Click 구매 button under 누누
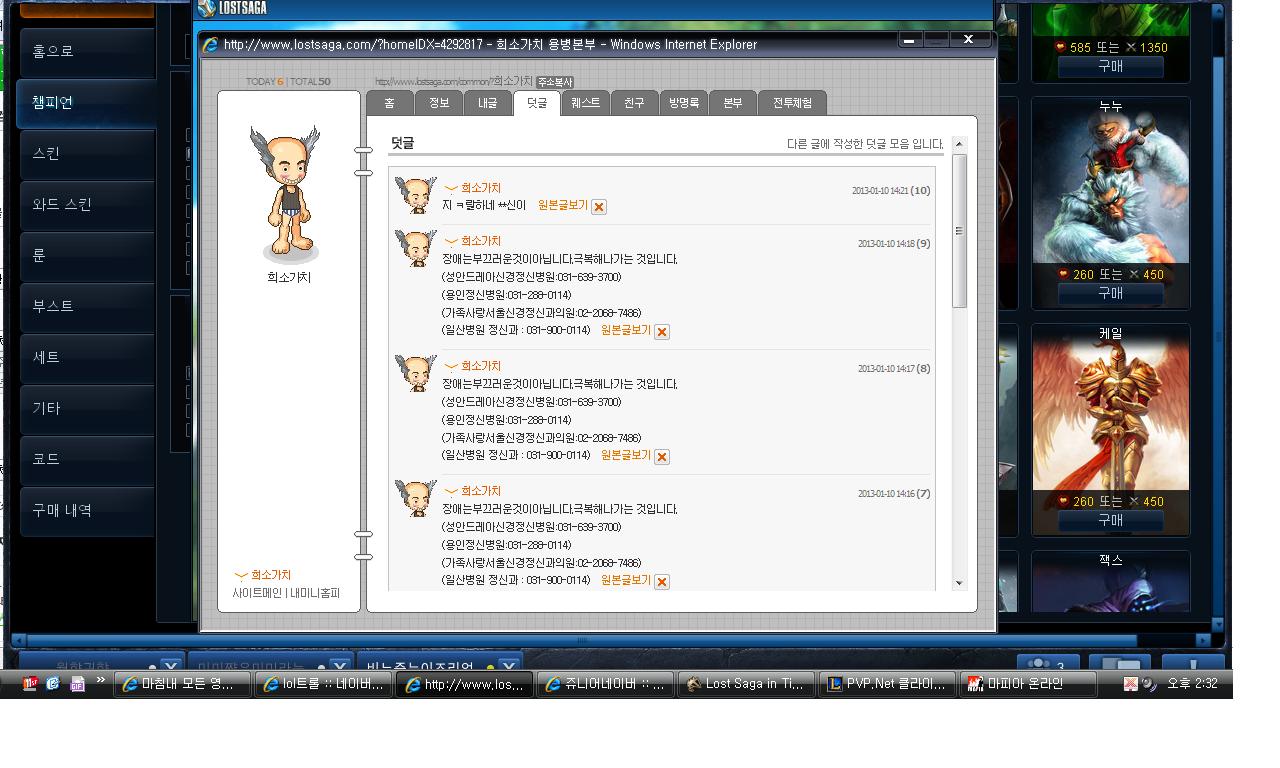The height and width of the screenshot is (768, 1280). (x=1111, y=294)
